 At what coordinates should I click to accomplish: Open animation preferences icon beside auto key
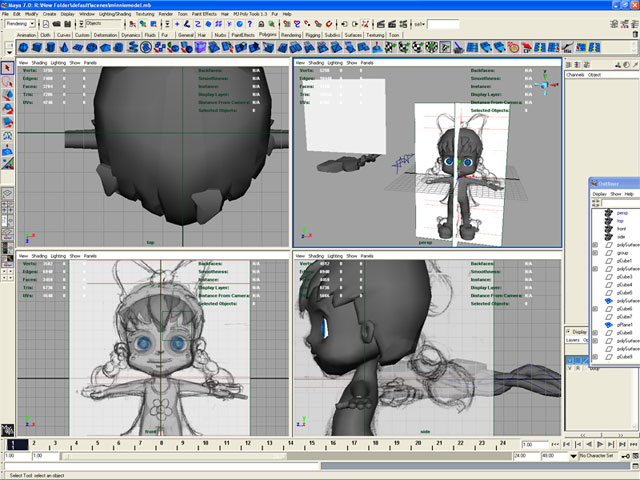(635, 456)
